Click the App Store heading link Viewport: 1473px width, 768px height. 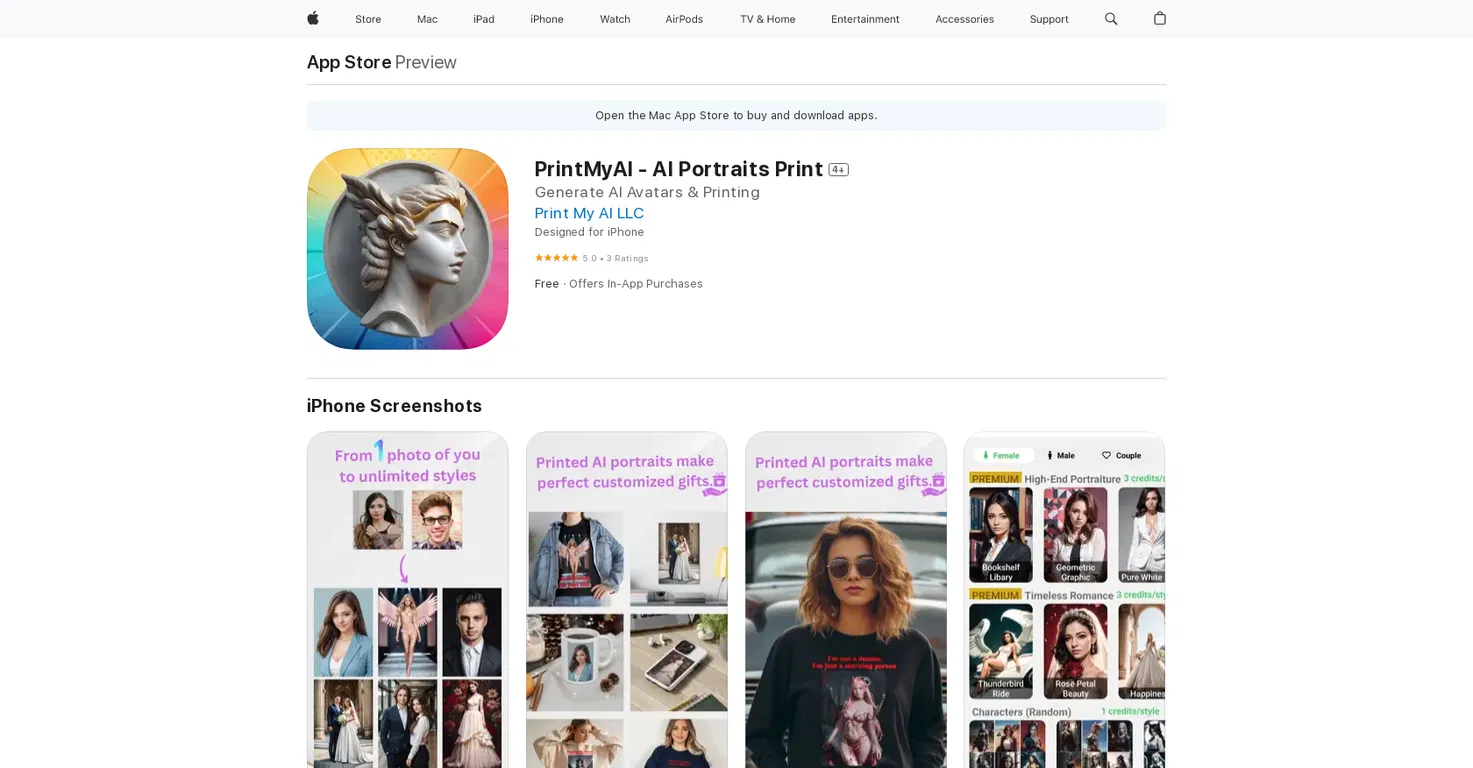349,62
